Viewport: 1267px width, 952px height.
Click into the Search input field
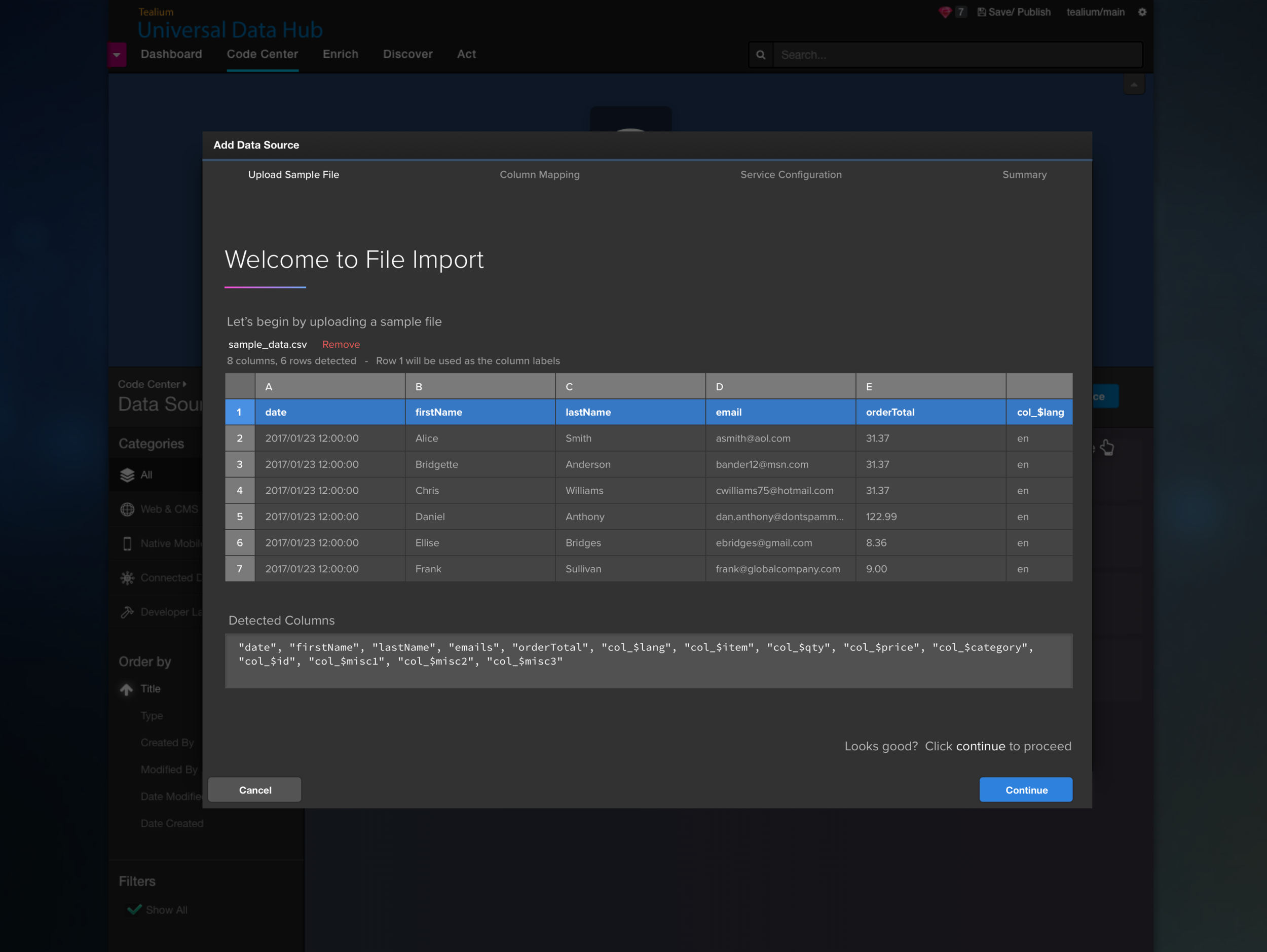[956, 55]
